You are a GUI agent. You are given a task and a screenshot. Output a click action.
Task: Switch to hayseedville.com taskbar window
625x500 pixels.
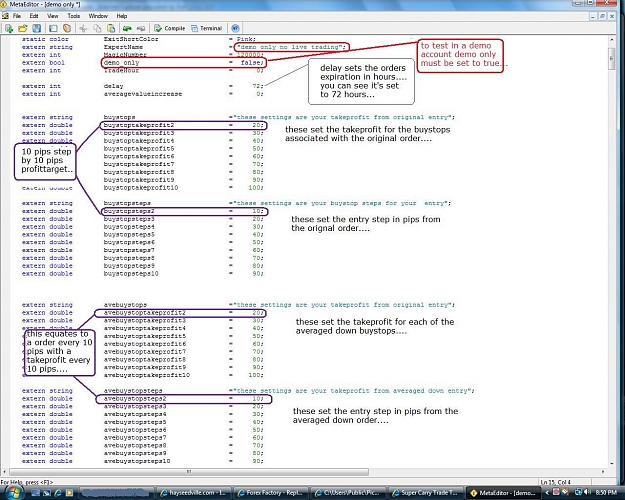[193, 493]
